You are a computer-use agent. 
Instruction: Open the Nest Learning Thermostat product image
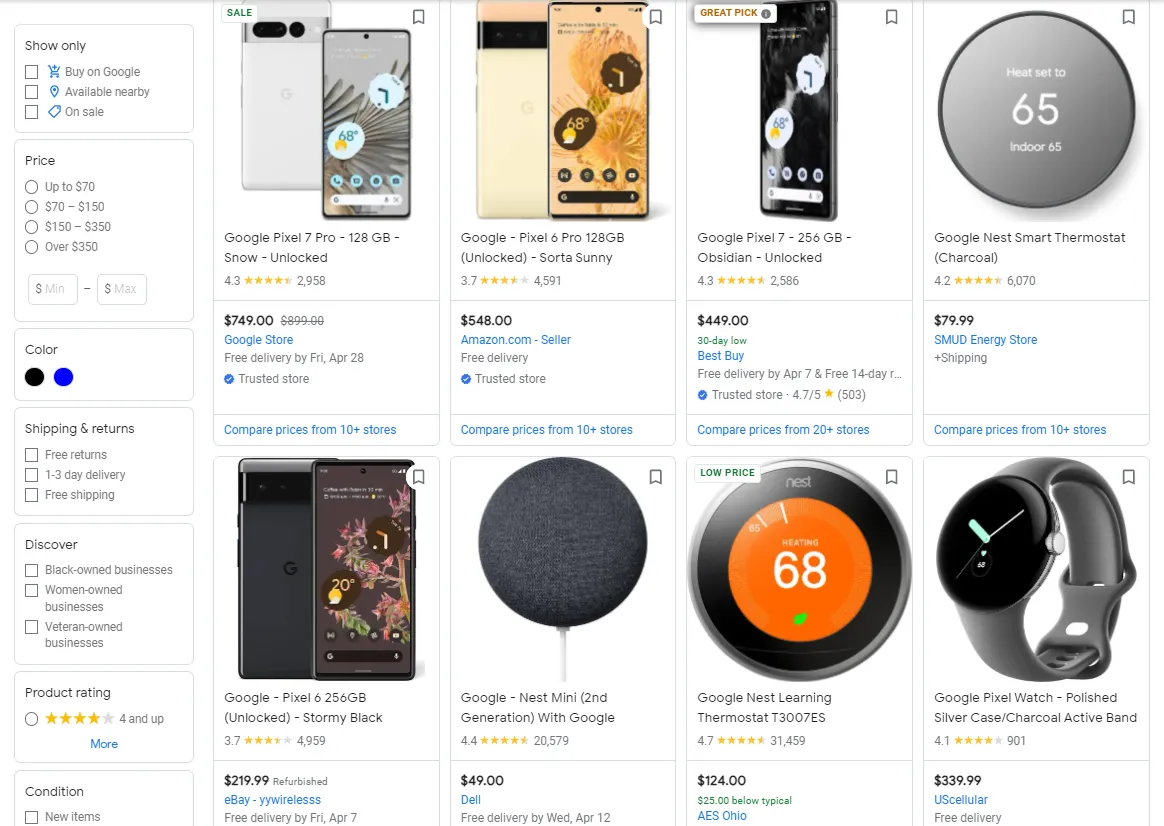click(x=800, y=569)
